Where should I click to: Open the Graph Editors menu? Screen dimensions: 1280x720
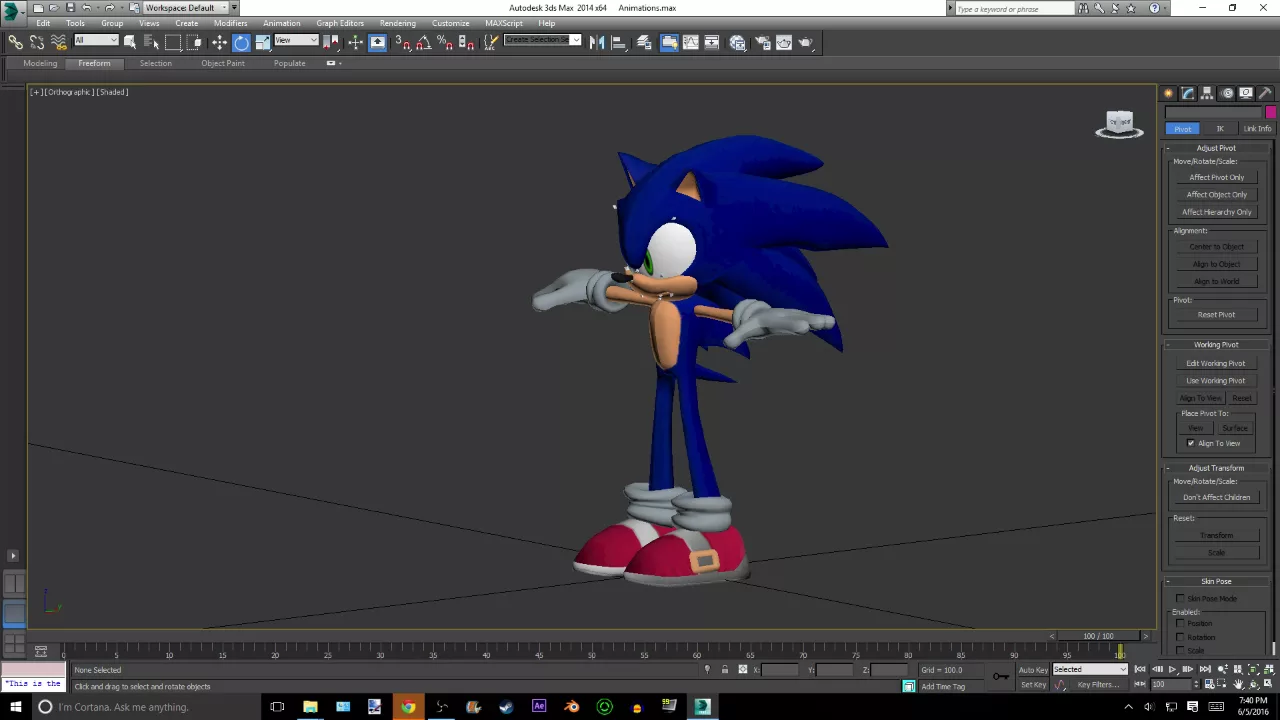pyautogui.click(x=340, y=23)
